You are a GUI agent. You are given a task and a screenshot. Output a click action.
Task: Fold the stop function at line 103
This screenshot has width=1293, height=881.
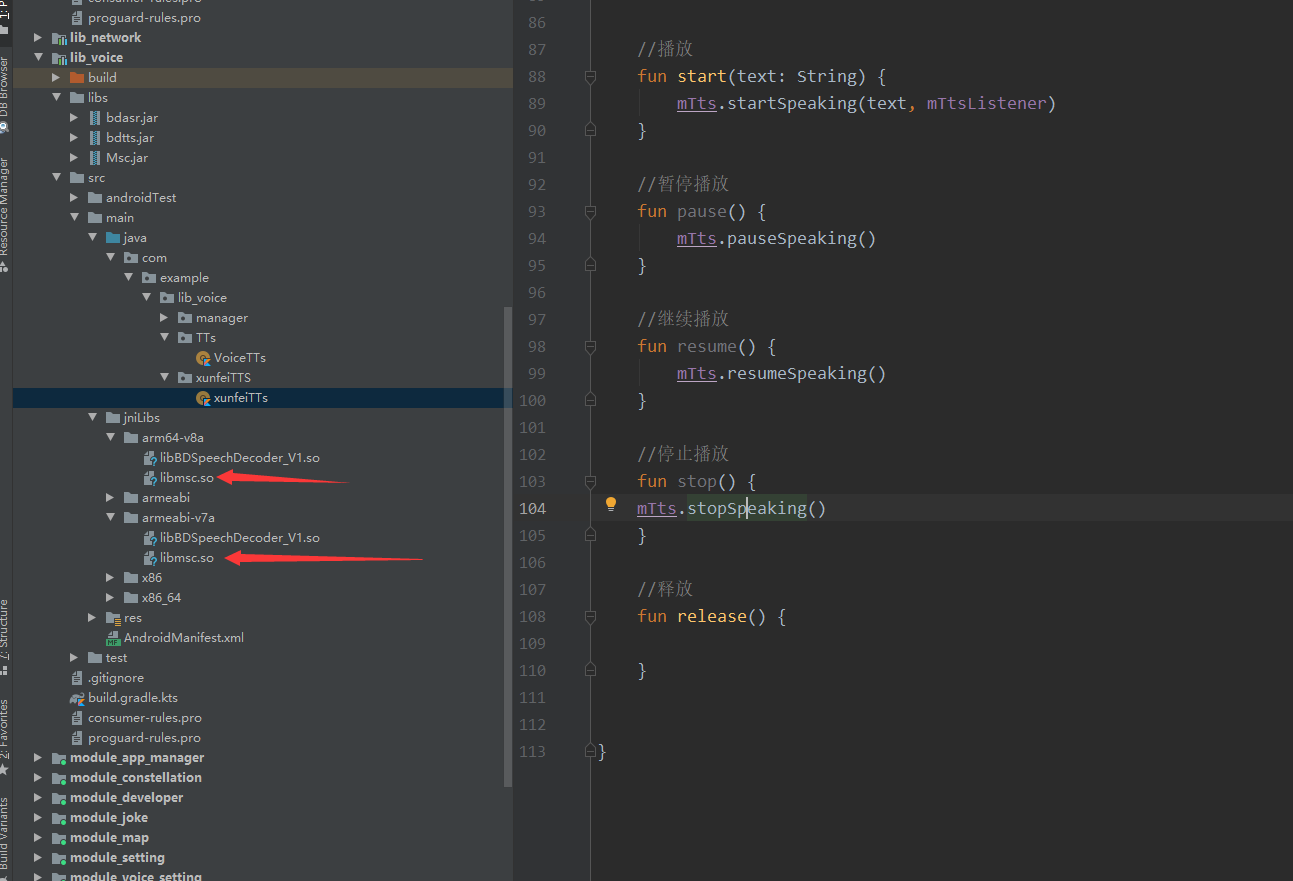pyautogui.click(x=590, y=482)
